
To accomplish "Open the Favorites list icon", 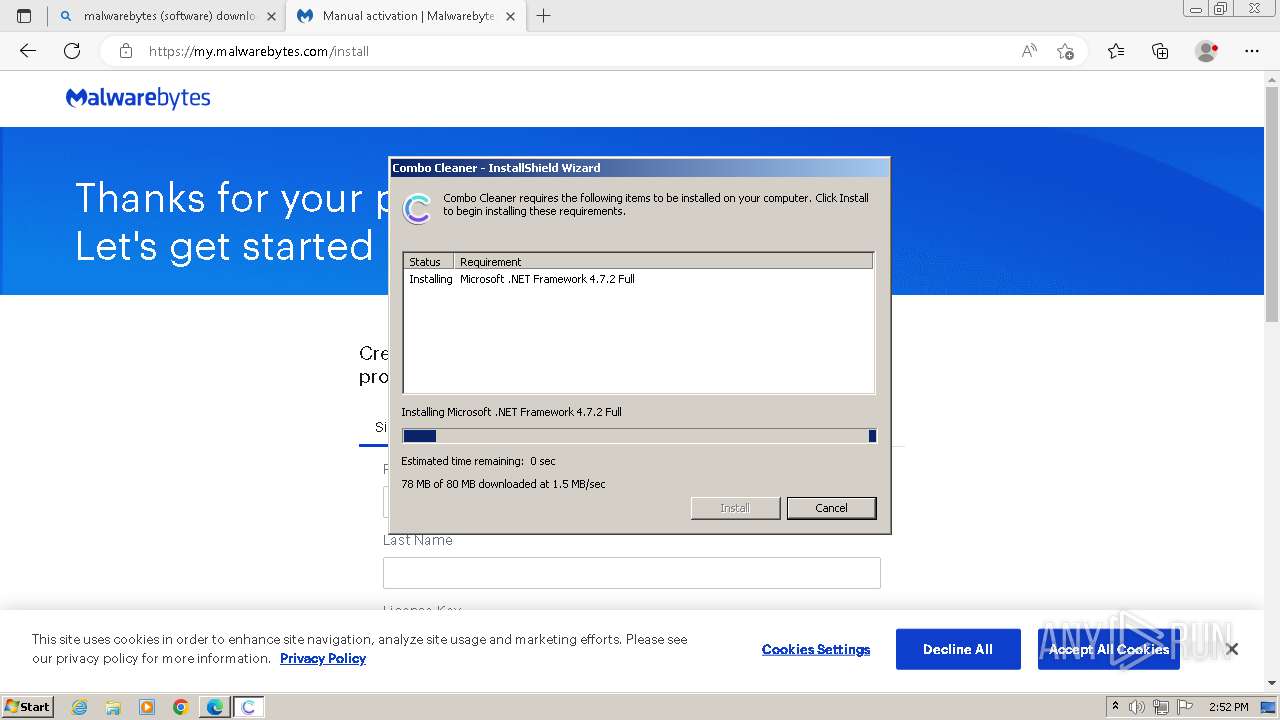I will pyautogui.click(x=1116, y=51).
